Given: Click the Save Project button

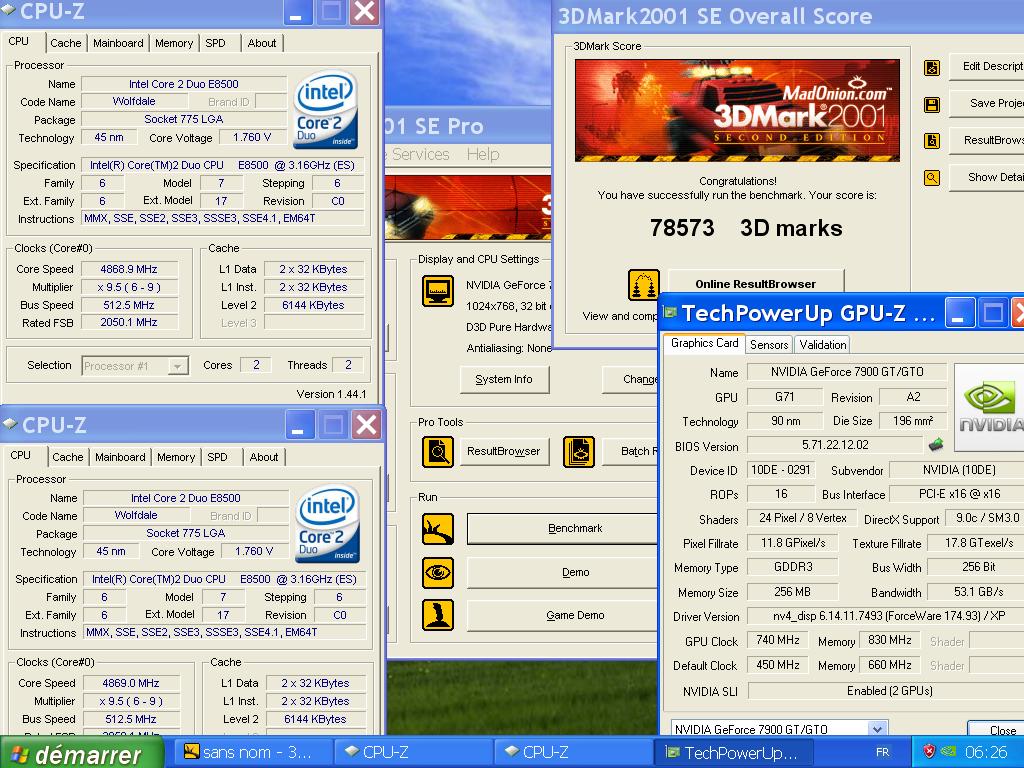Looking at the screenshot, I should tap(987, 103).
